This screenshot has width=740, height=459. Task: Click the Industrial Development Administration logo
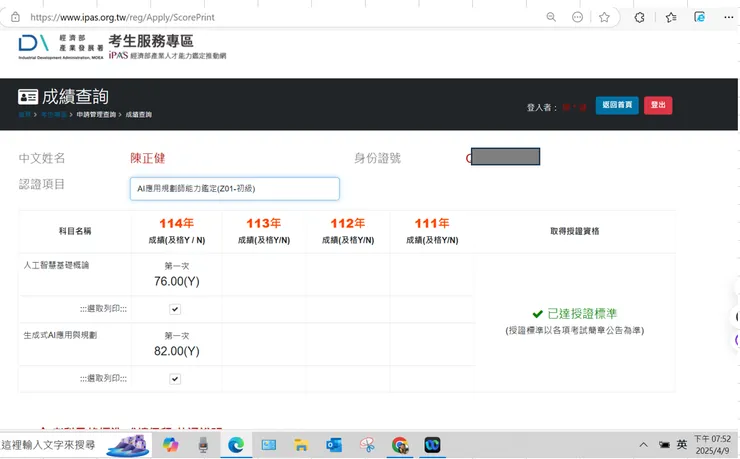tap(61, 47)
